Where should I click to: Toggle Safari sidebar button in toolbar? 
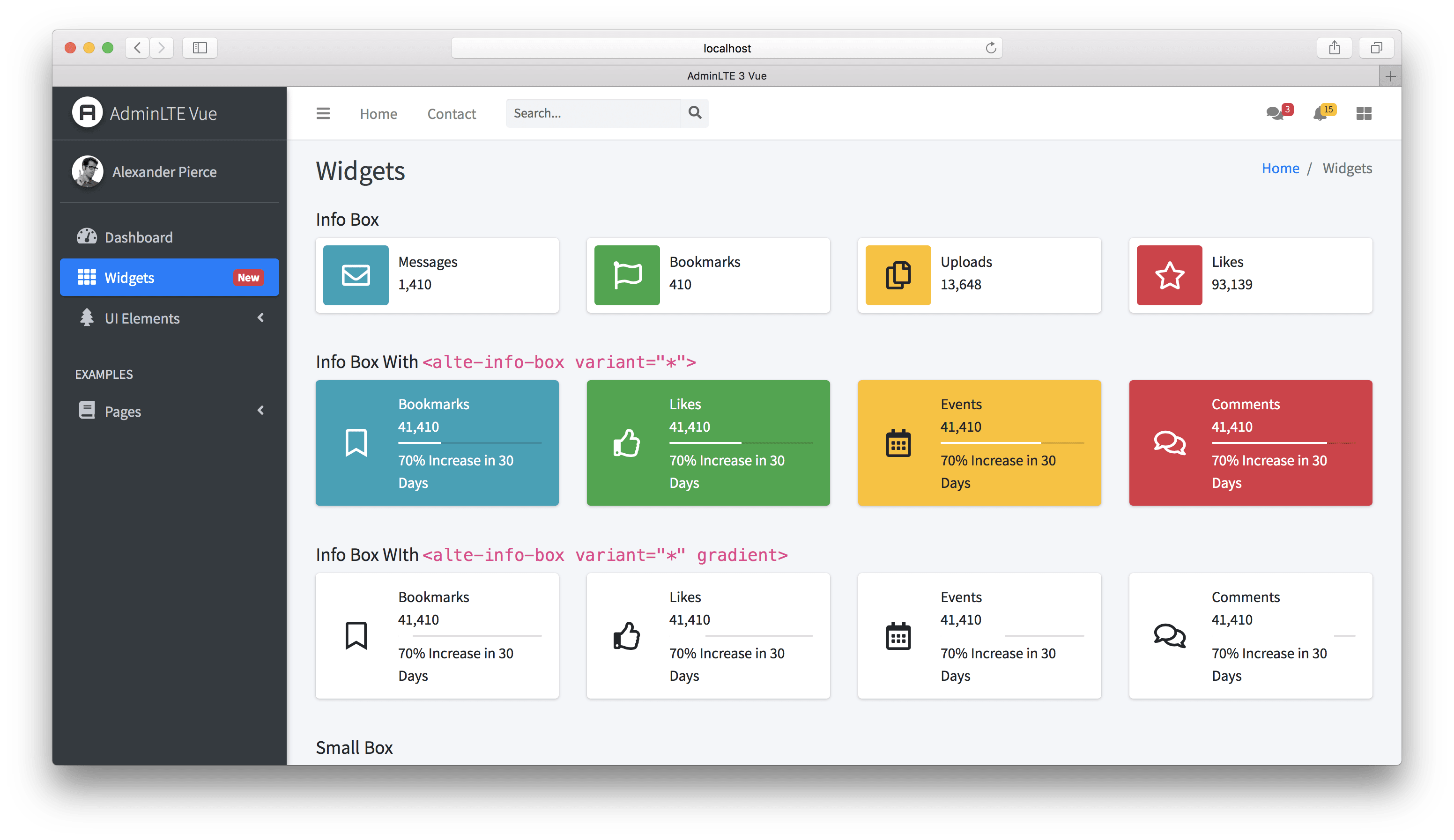200,48
